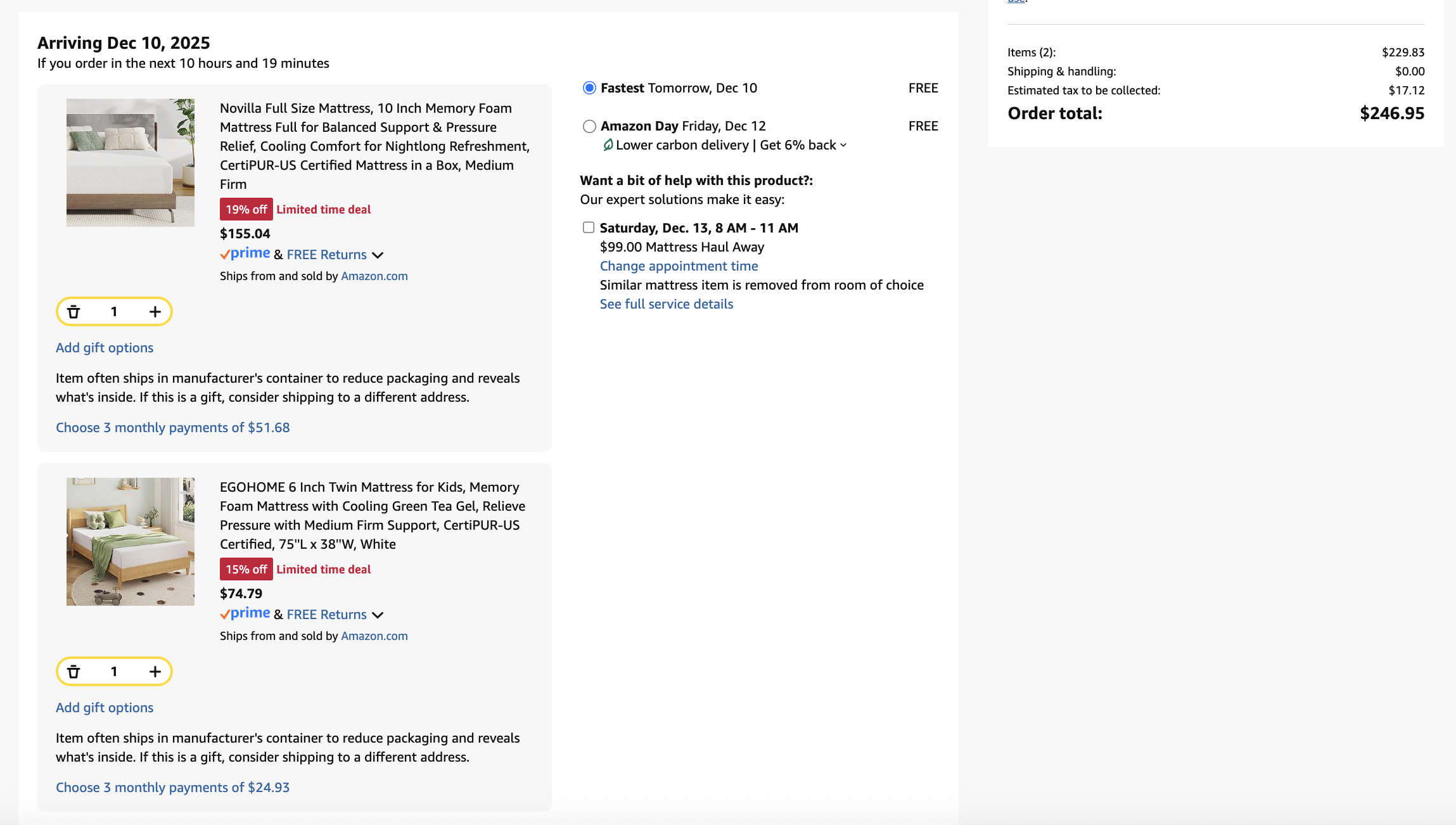Viewport: 1456px width, 825px height.
Task: Expand Get 6% back details arrow
Action: [843, 145]
